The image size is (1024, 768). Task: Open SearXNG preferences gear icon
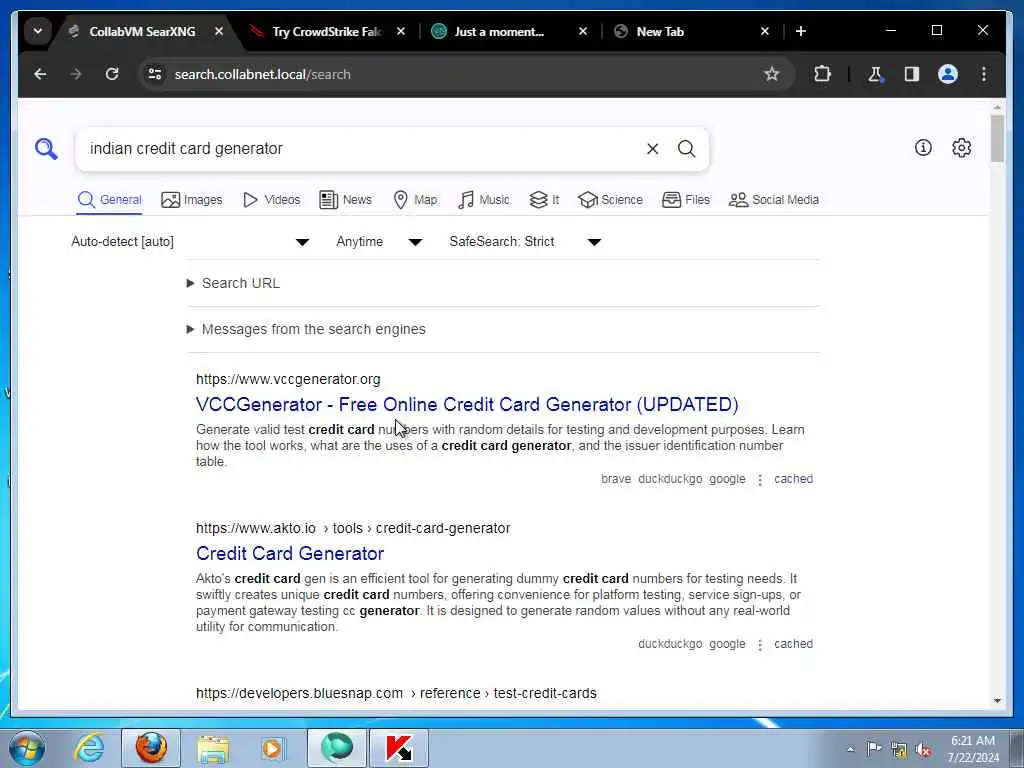(961, 148)
